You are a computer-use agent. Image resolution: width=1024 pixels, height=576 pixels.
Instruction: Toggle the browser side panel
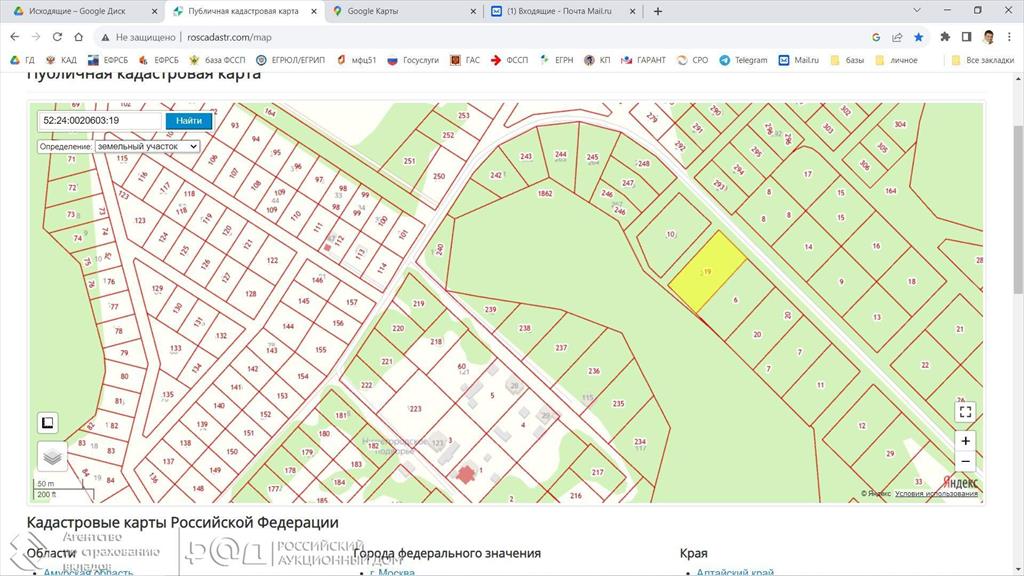(966, 37)
